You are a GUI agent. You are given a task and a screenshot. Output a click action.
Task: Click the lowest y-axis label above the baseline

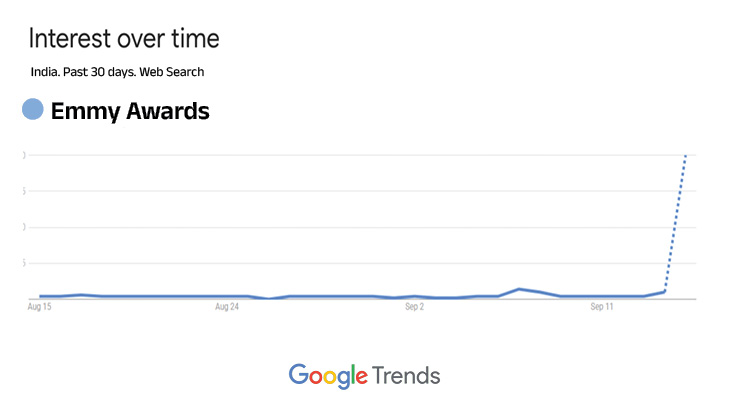click(x=23, y=263)
